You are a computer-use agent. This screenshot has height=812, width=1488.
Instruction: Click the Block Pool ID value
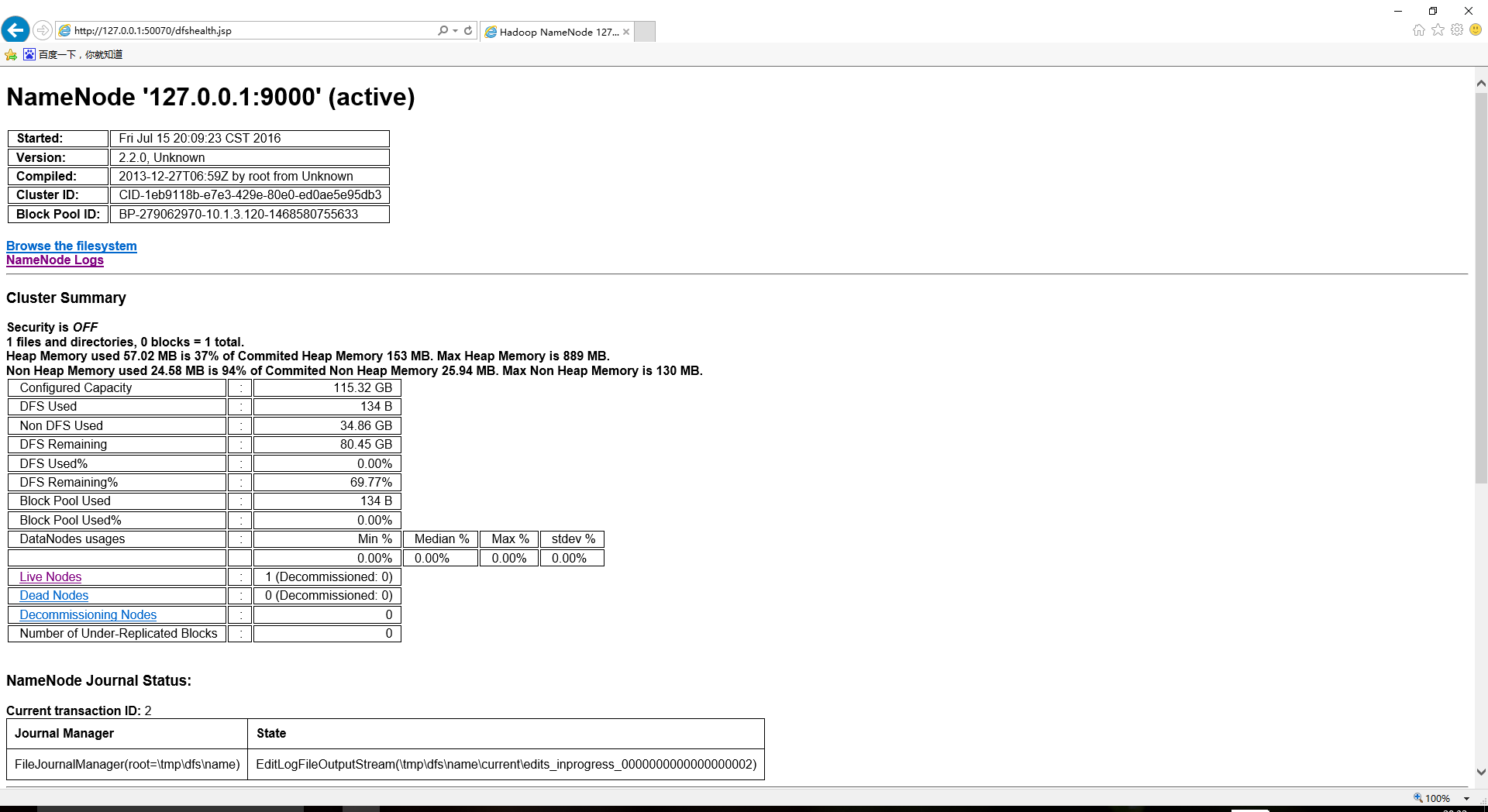(x=250, y=214)
